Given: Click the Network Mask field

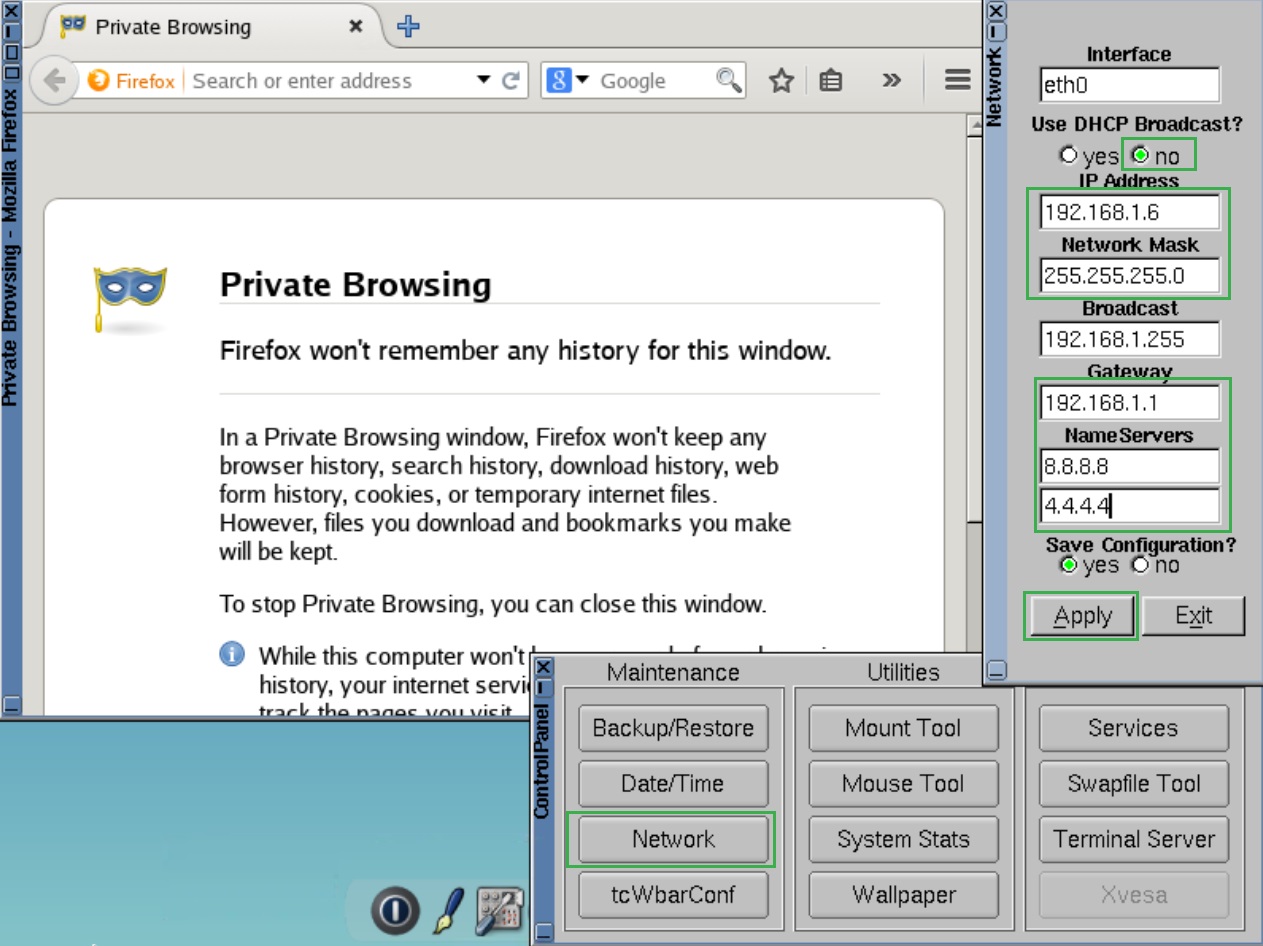Looking at the screenshot, I should click(1129, 276).
